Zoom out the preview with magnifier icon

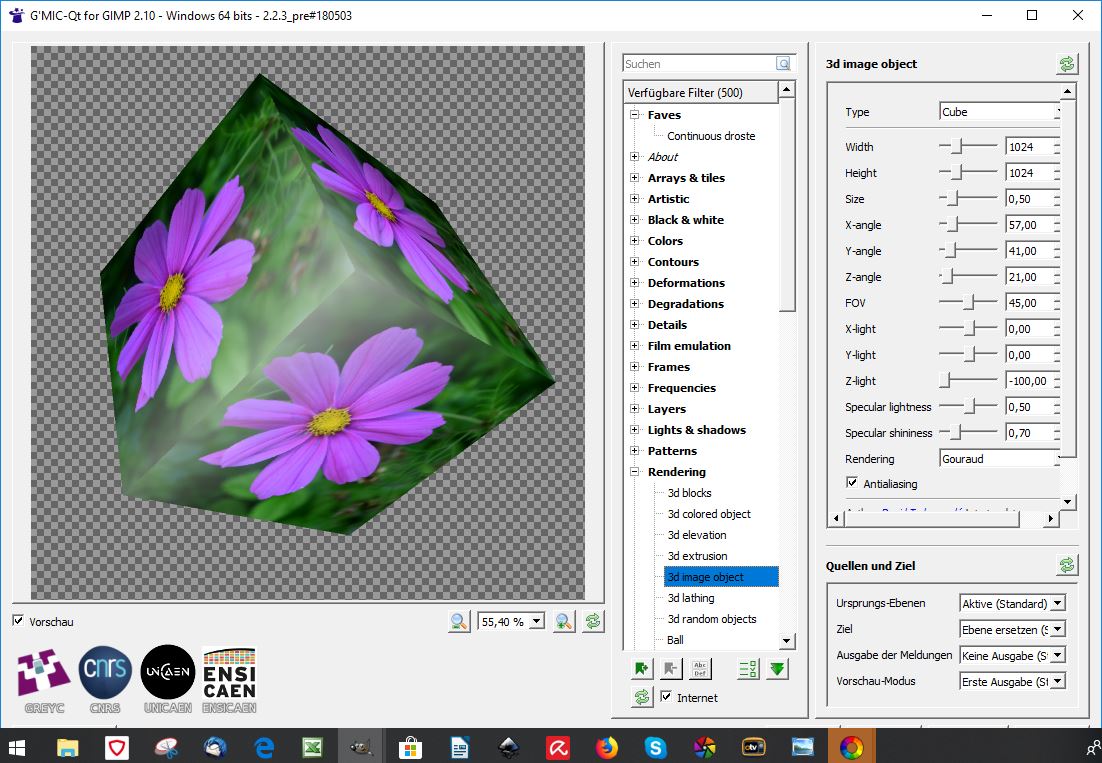coord(459,621)
